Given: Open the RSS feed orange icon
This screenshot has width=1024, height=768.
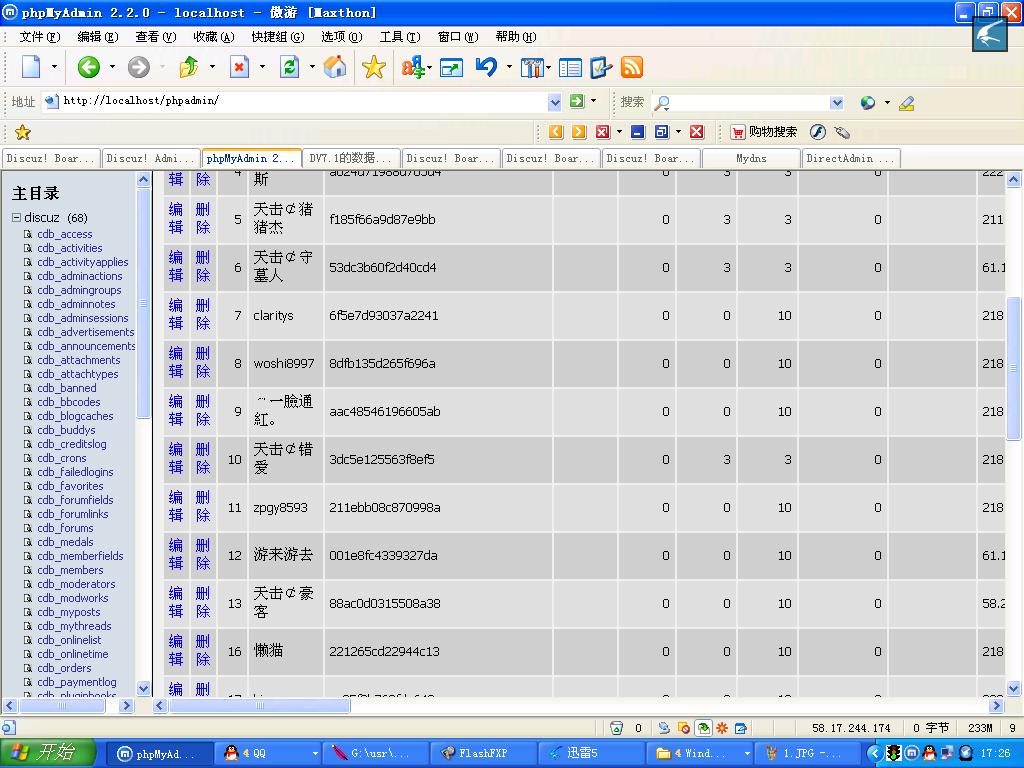Looking at the screenshot, I should [632, 67].
